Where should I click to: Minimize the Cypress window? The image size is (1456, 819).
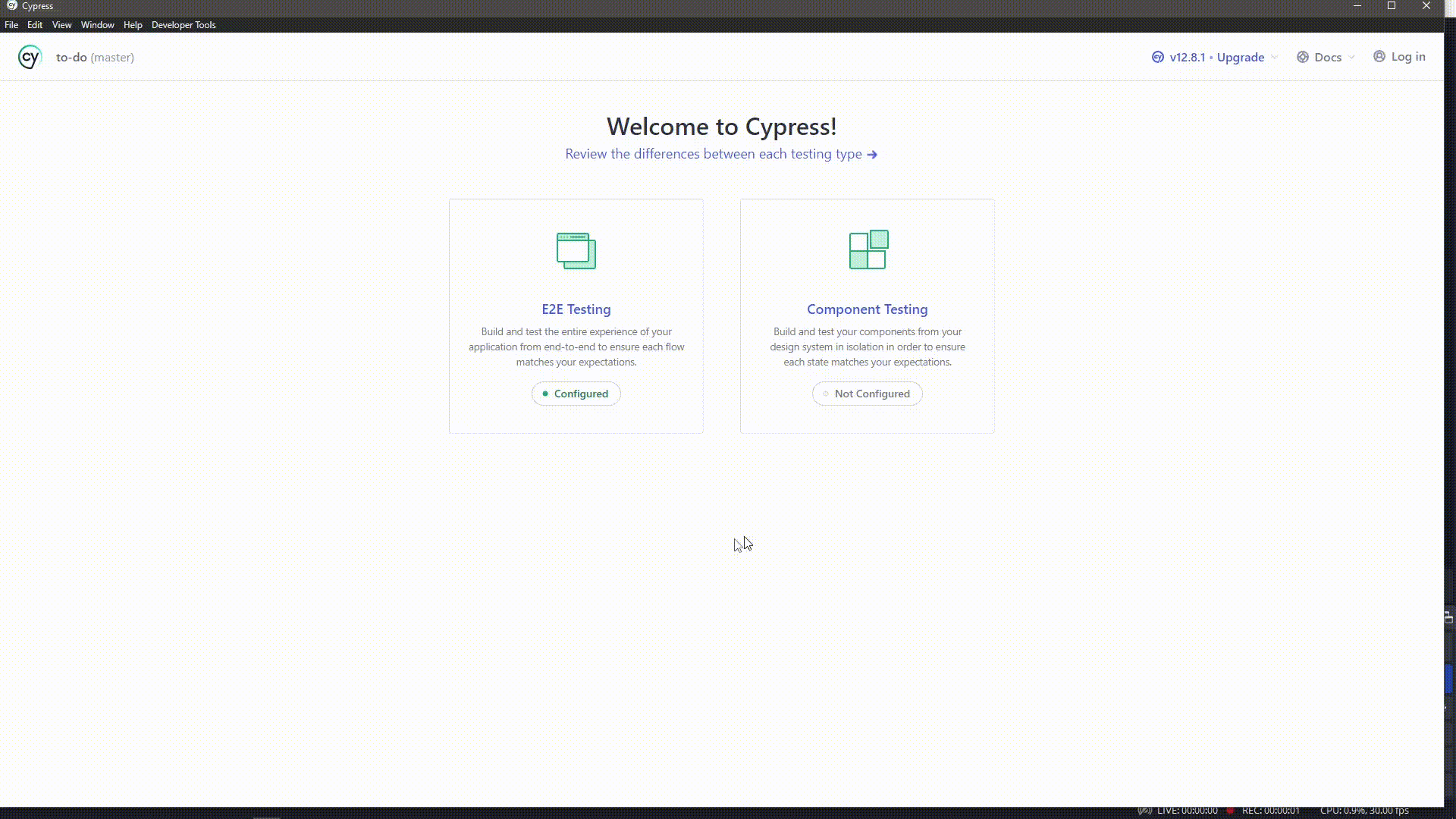[1357, 6]
